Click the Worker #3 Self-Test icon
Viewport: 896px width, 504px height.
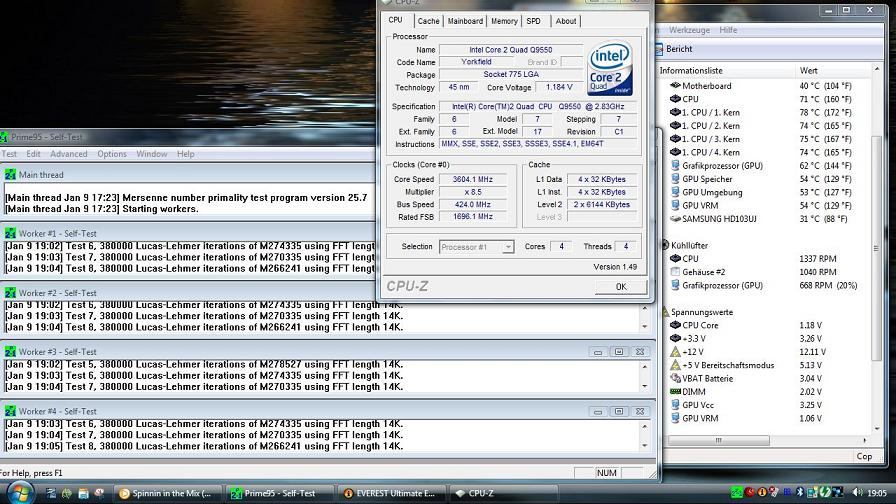point(10,352)
